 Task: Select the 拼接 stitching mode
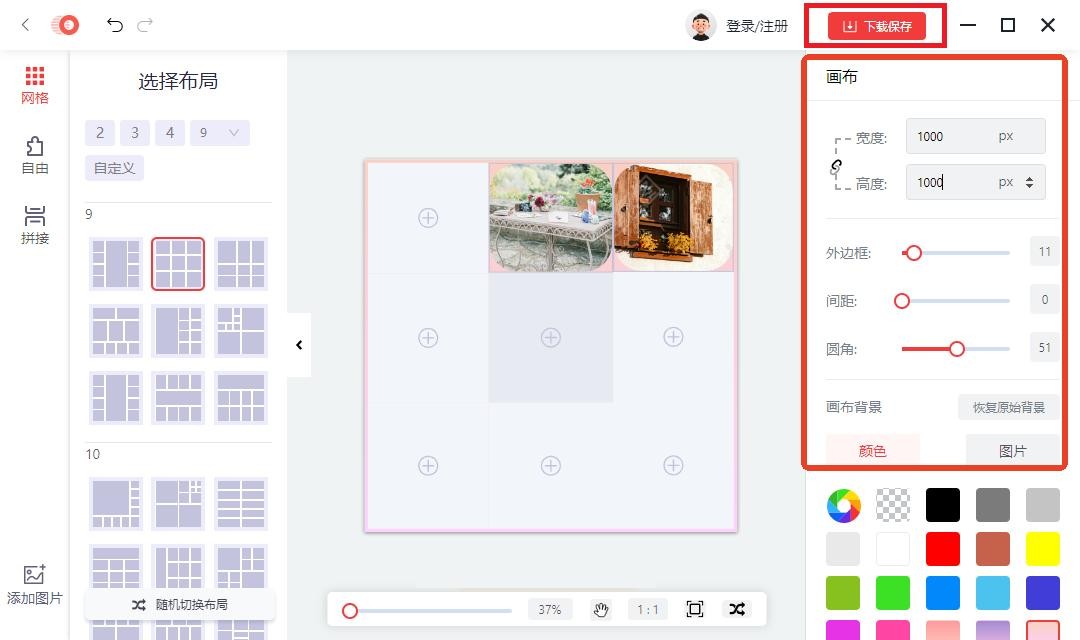35,224
